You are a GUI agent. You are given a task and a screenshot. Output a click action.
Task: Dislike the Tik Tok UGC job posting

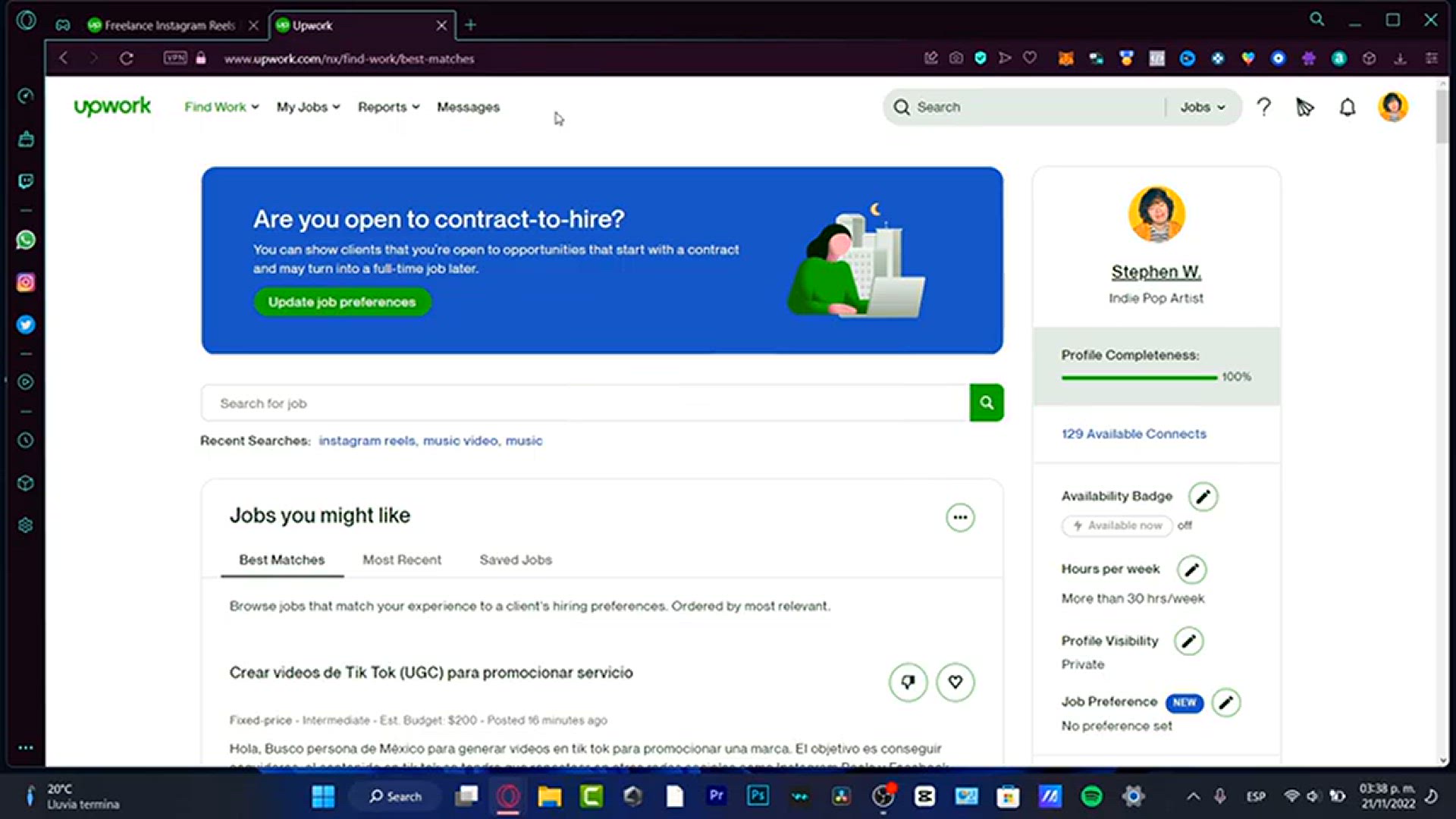[x=908, y=682]
